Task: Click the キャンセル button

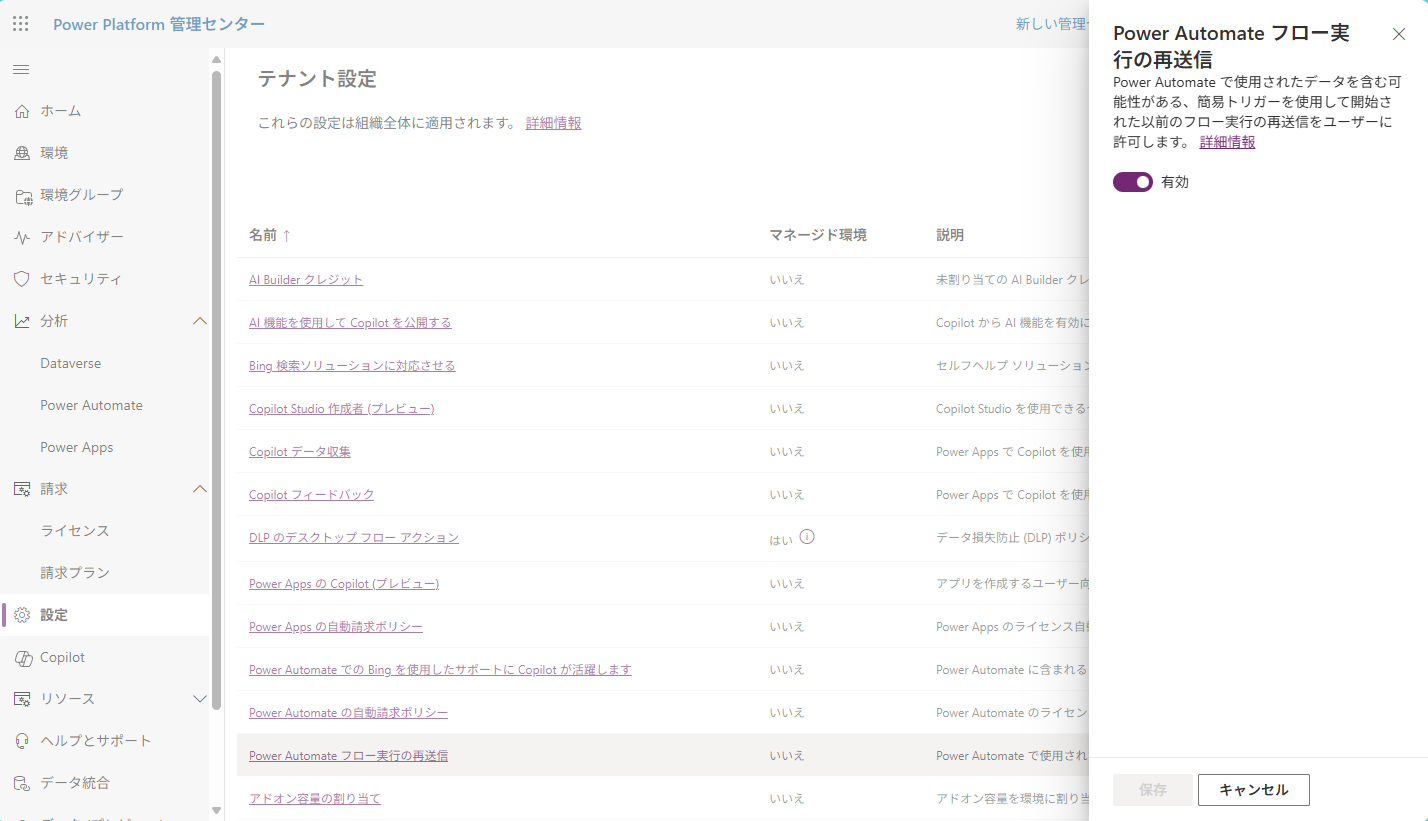Action: tap(1254, 790)
